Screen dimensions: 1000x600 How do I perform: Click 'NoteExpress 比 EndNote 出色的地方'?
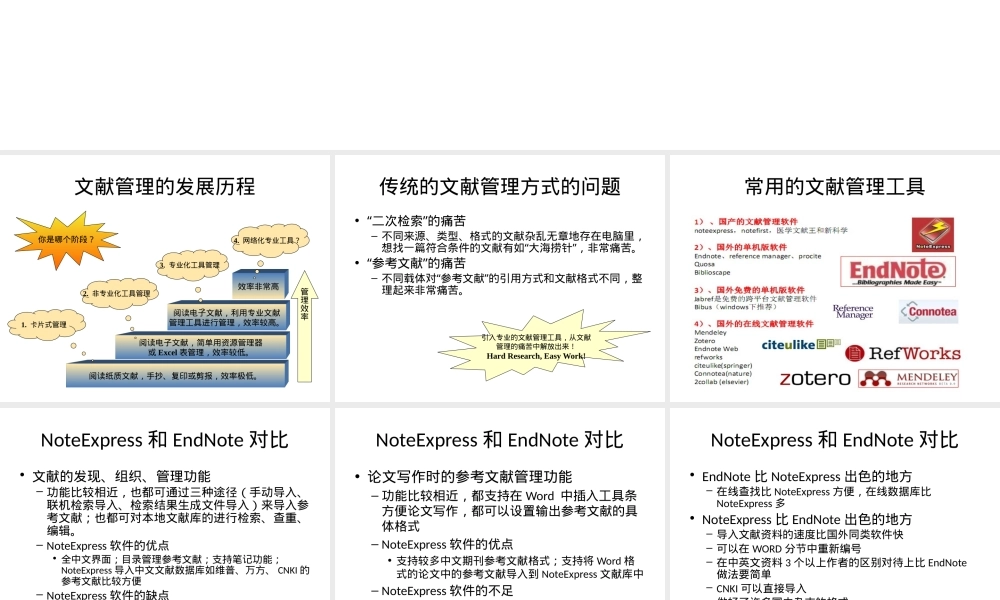(807, 519)
